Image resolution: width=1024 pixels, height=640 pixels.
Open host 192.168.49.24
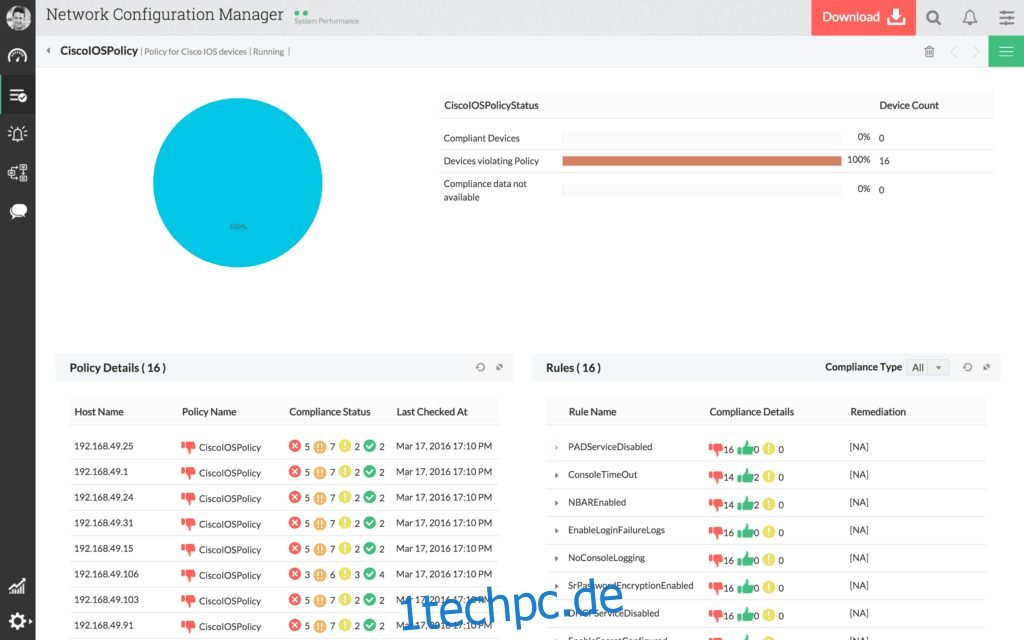(x=103, y=497)
